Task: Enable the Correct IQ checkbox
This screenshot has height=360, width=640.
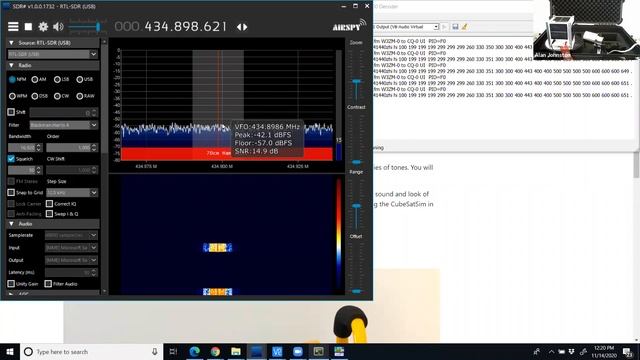Action: tap(49, 204)
